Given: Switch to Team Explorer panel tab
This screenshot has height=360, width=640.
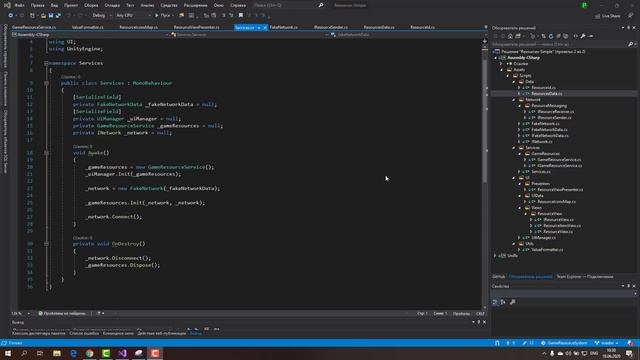Looking at the screenshot, I should coord(585,277).
